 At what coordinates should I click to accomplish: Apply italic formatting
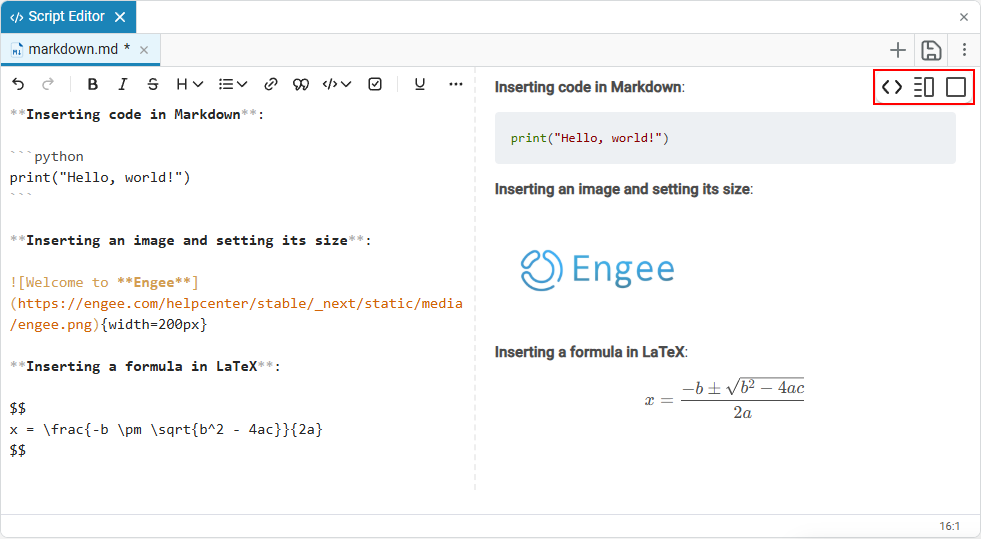(123, 84)
